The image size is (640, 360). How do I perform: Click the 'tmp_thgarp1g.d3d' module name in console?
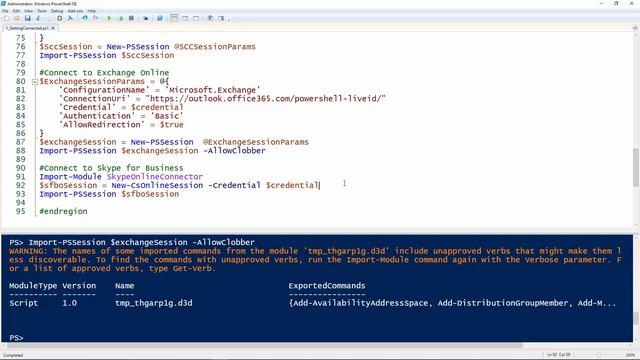pyautogui.click(x=153, y=303)
